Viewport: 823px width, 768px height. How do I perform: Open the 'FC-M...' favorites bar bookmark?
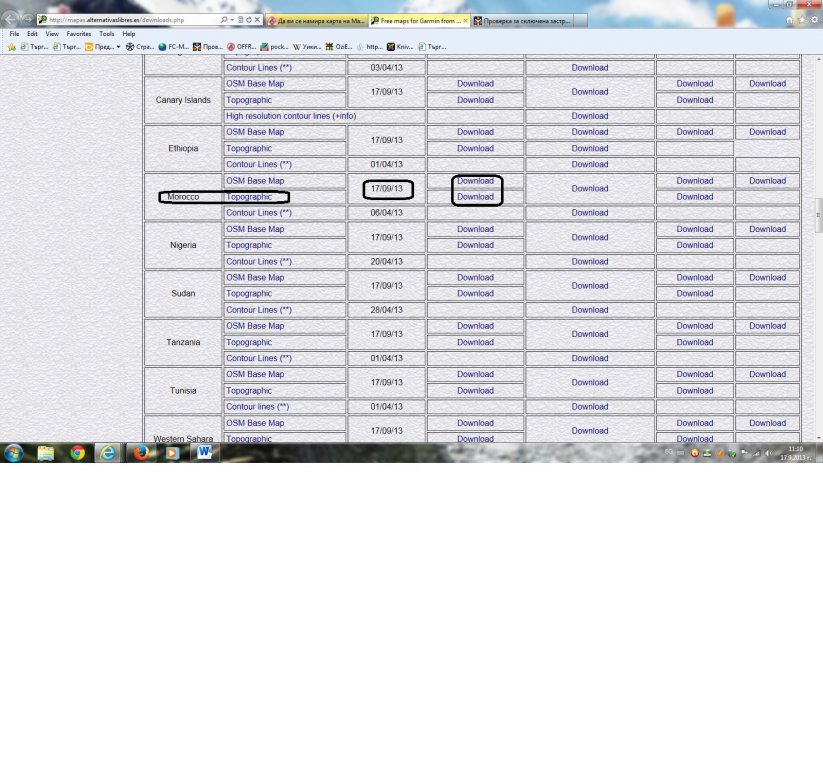point(173,47)
